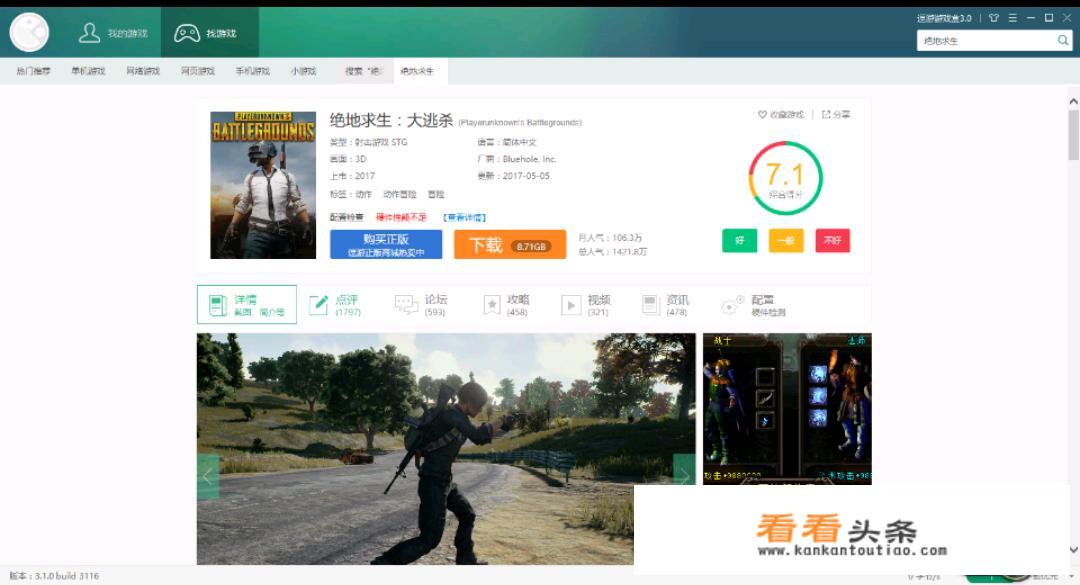Click the main gameplay screenshot
Viewport: 1080px width, 585px height.
pyautogui.click(x=446, y=449)
